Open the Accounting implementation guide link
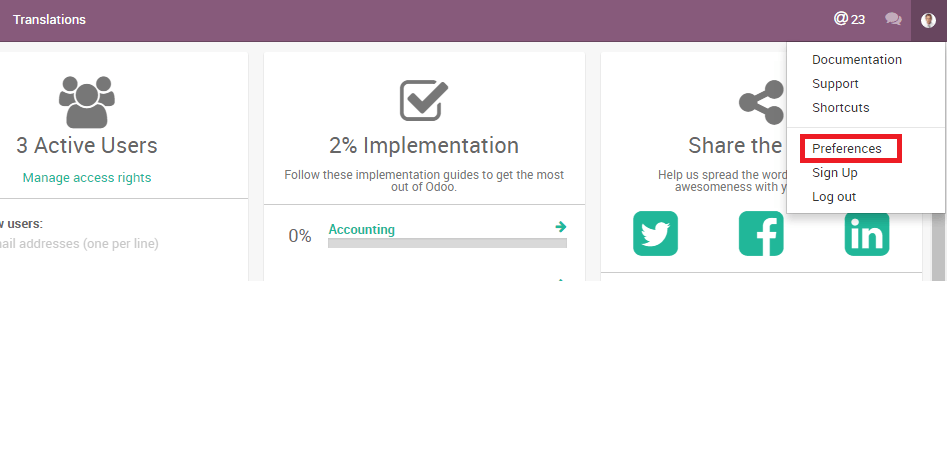 pos(361,230)
